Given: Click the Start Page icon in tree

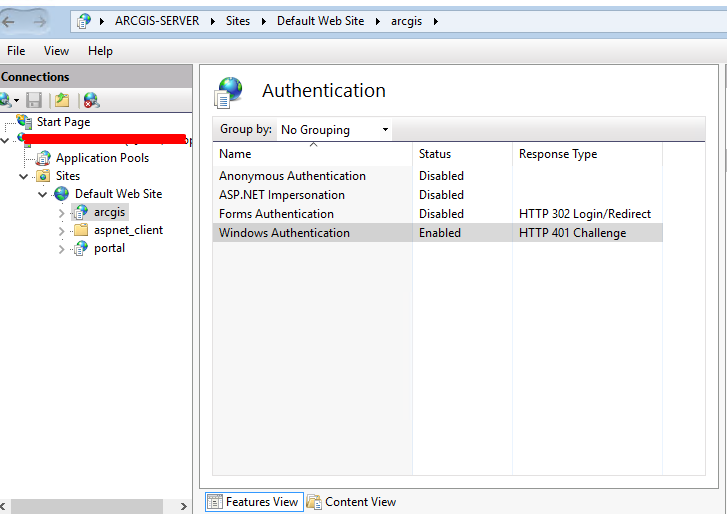Looking at the screenshot, I should click(24, 121).
